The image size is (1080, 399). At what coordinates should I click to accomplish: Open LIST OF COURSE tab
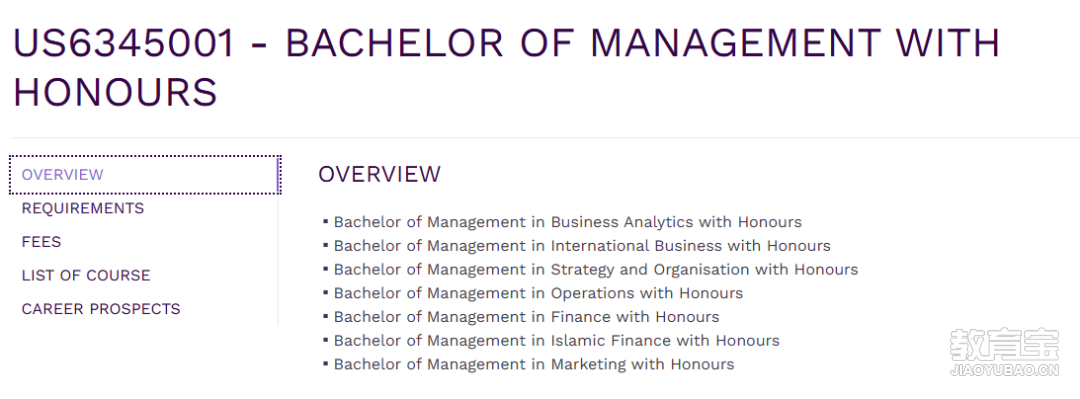point(86,275)
